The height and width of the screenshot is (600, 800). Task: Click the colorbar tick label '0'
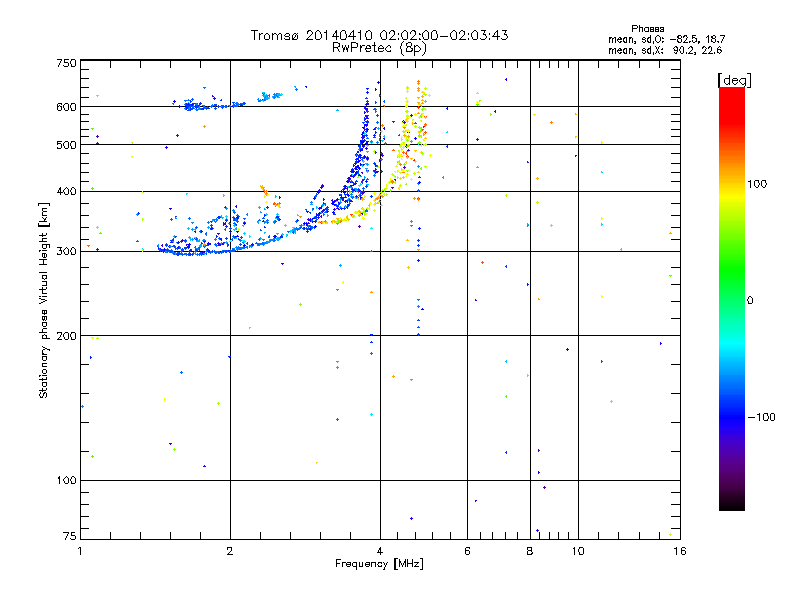pyautogui.click(x=750, y=301)
